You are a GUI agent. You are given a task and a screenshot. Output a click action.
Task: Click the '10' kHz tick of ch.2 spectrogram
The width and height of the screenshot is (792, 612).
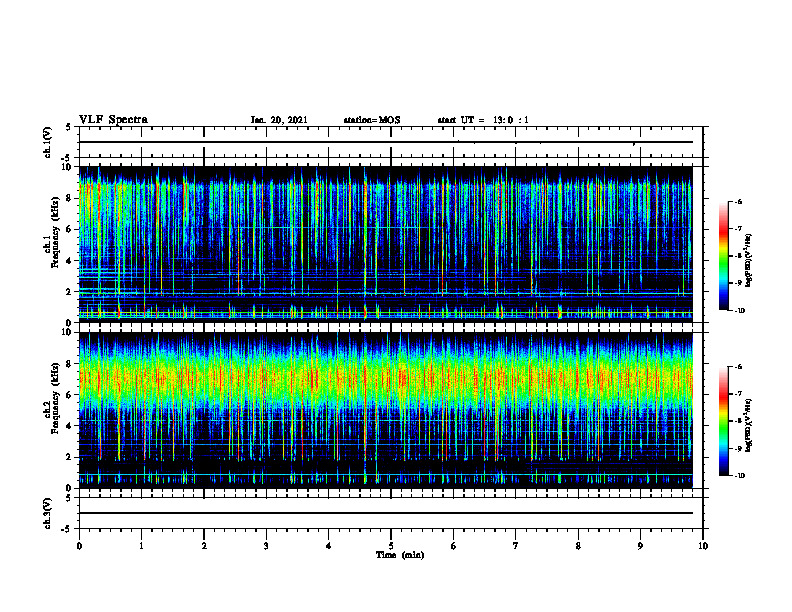pos(68,332)
